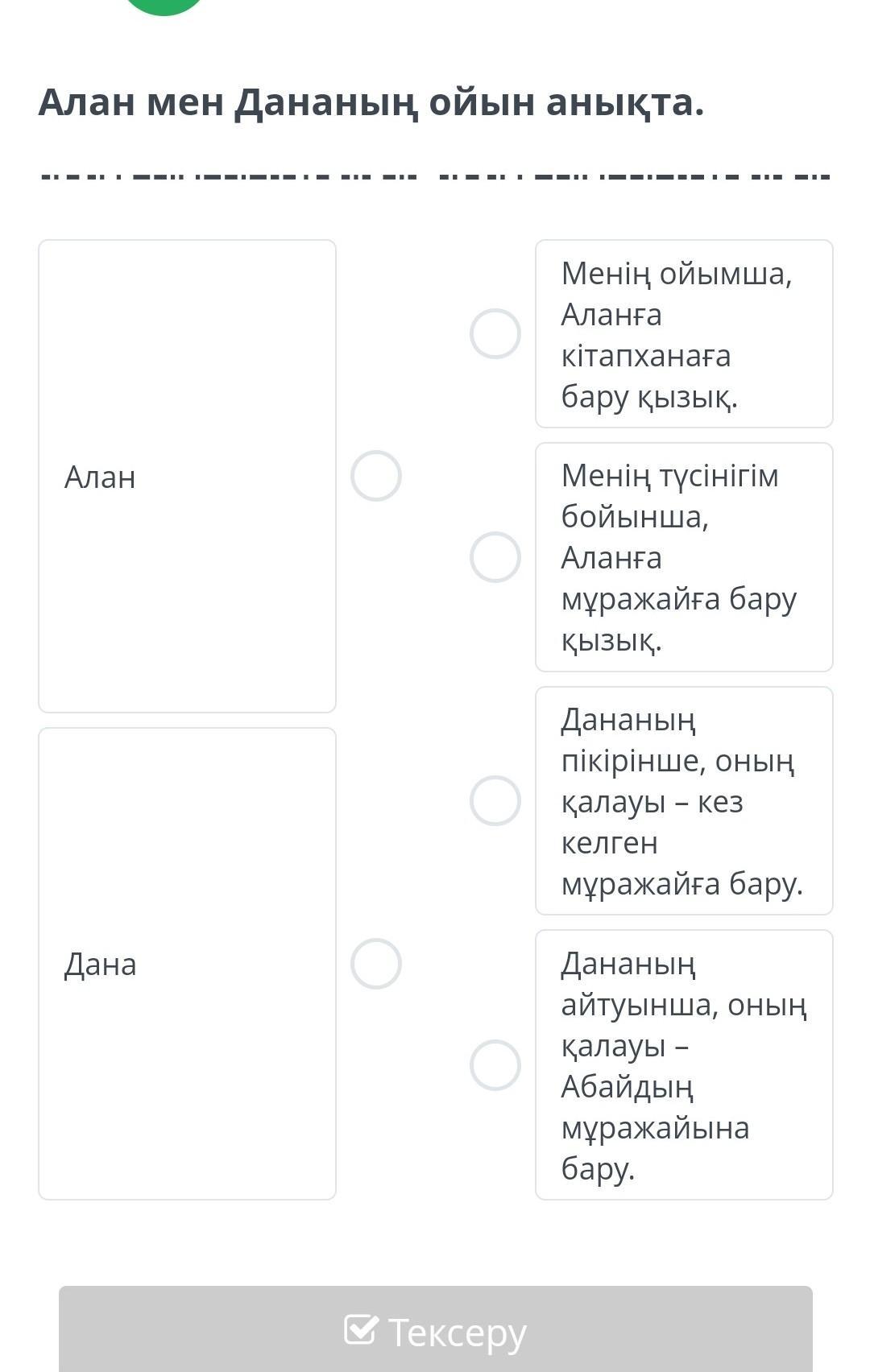
Task: Click the 'Менің түсінігім бойынша' answer card
Action: pos(684,557)
